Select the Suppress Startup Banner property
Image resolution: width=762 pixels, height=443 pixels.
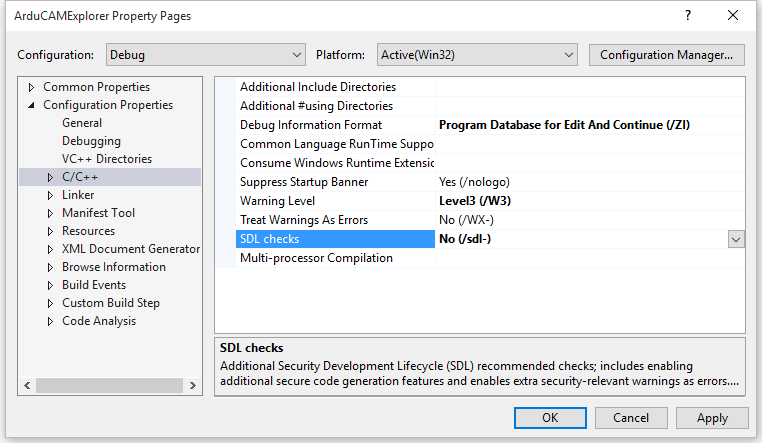click(x=335, y=182)
